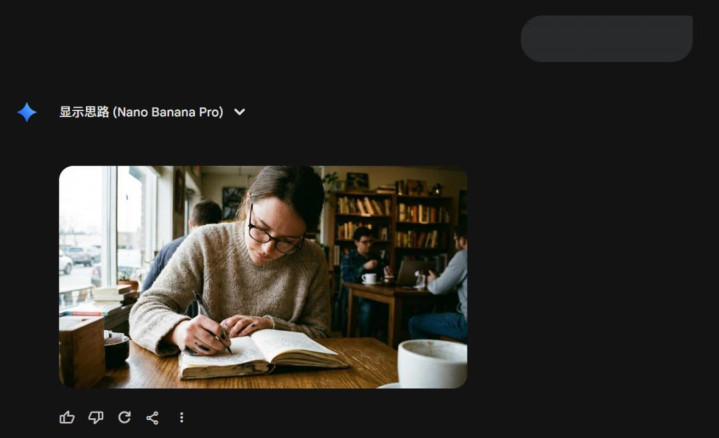Regenerate the response with the redo icon
Screen dimensions: 719x438
coord(124,417)
